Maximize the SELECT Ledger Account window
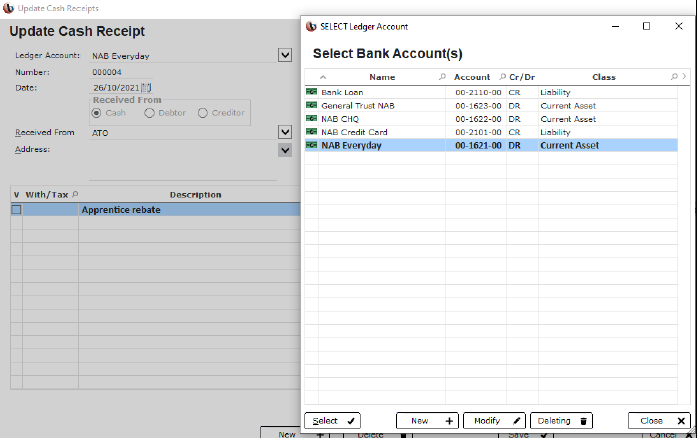The height and width of the screenshot is (438, 697). (x=646, y=26)
